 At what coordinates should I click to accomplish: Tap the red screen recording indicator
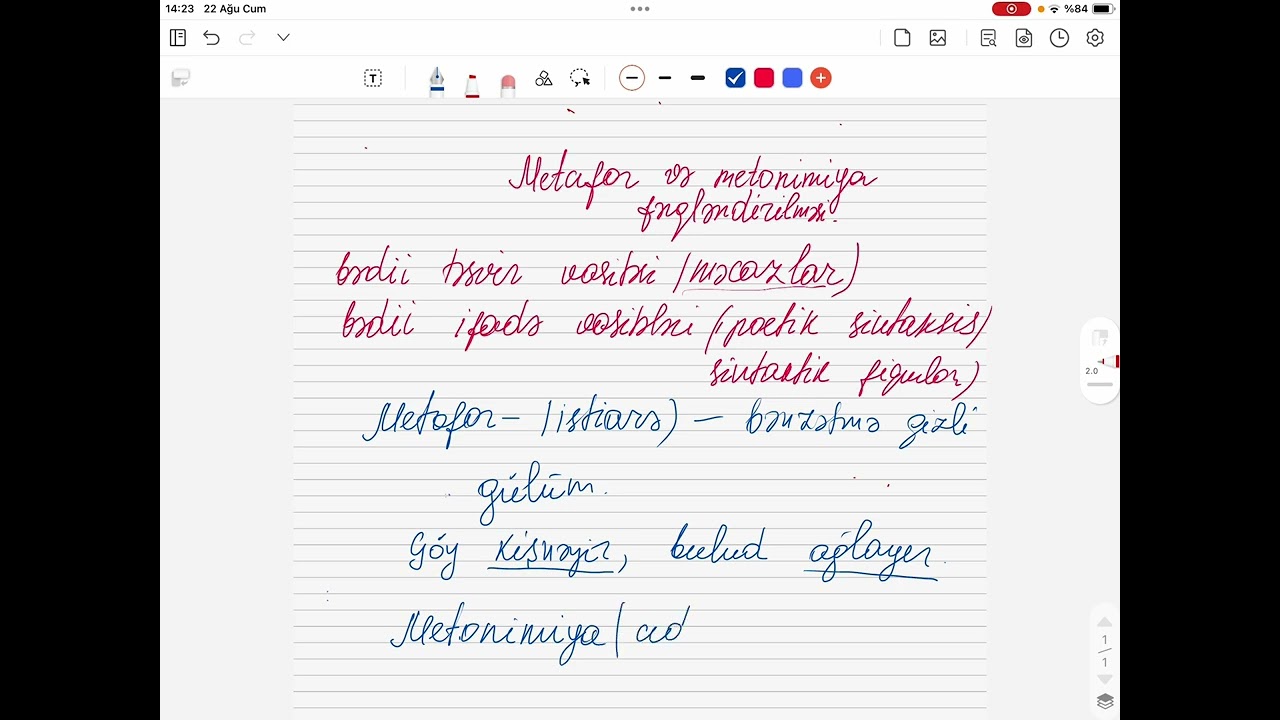coord(1011,9)
